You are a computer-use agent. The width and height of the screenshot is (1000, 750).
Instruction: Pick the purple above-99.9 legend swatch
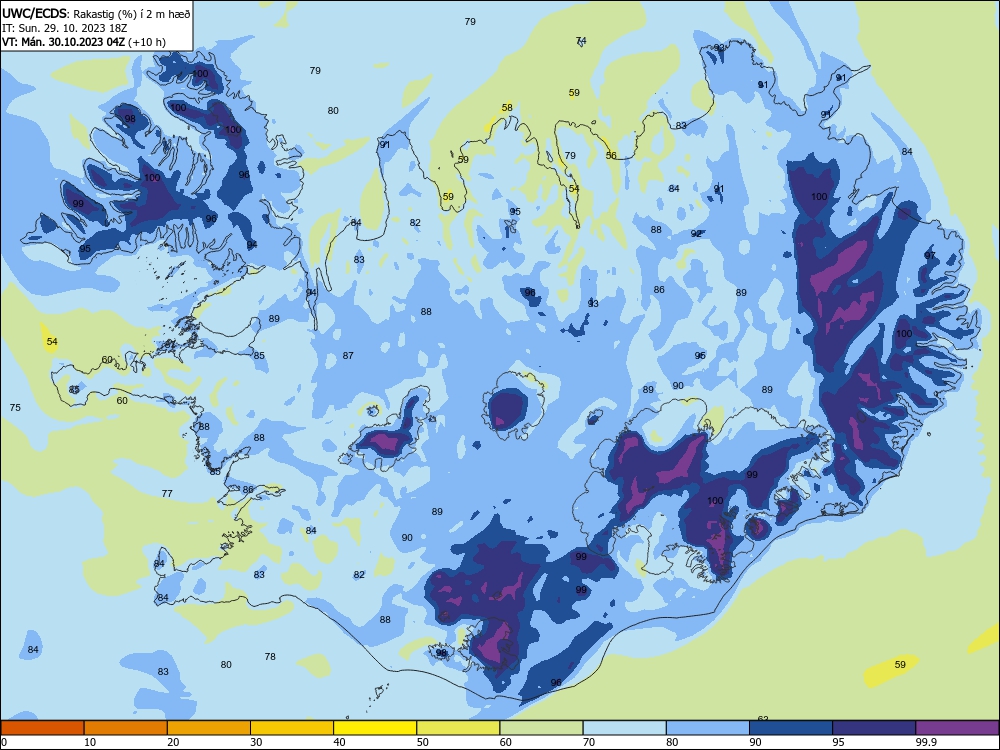(957, 728)
